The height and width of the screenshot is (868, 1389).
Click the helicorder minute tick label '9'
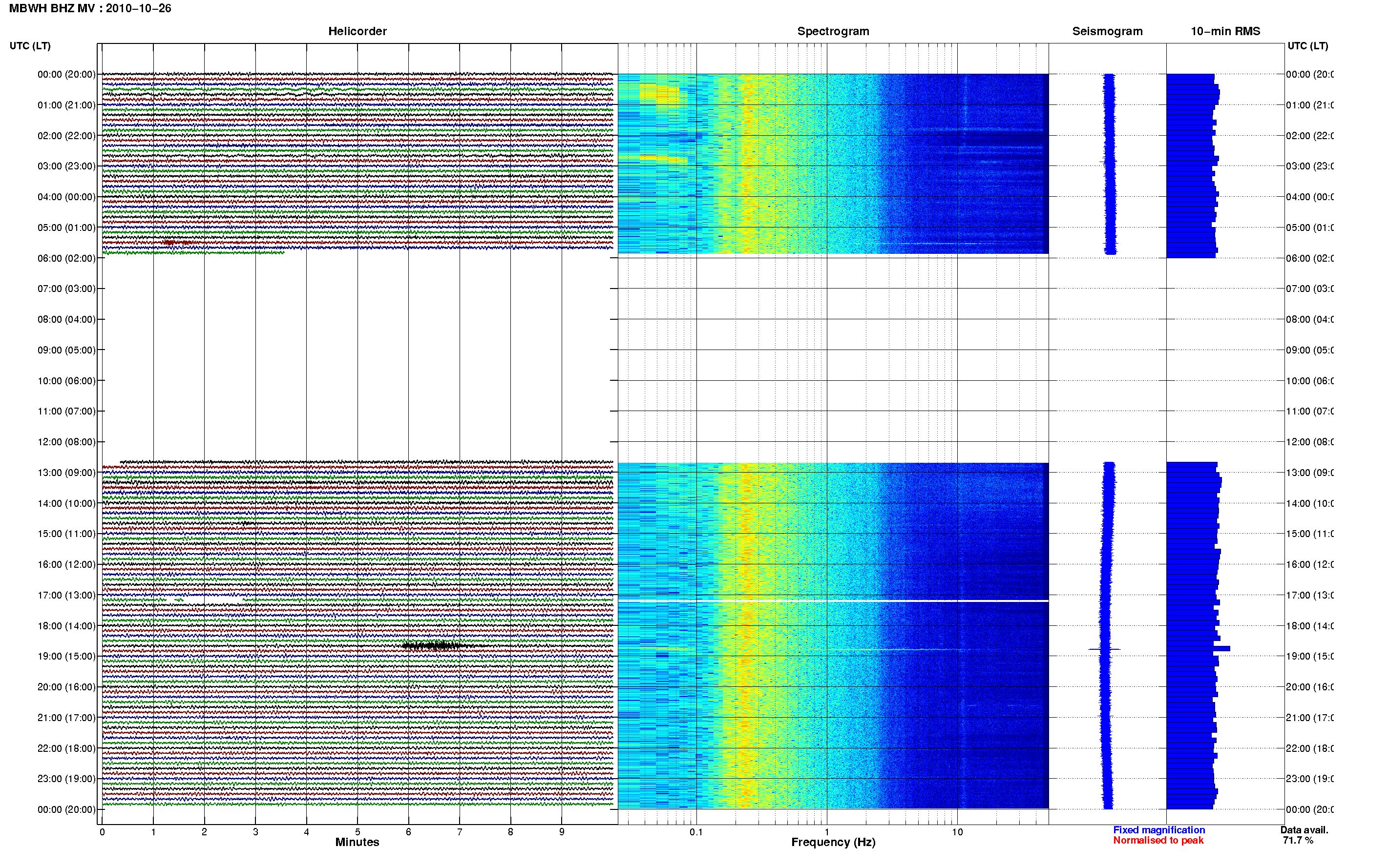tap(562, 832)
